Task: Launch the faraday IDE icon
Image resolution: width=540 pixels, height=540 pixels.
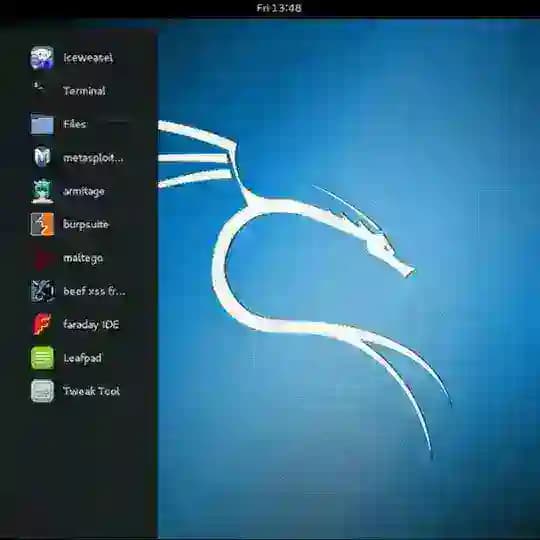Action: click(42, 324)
